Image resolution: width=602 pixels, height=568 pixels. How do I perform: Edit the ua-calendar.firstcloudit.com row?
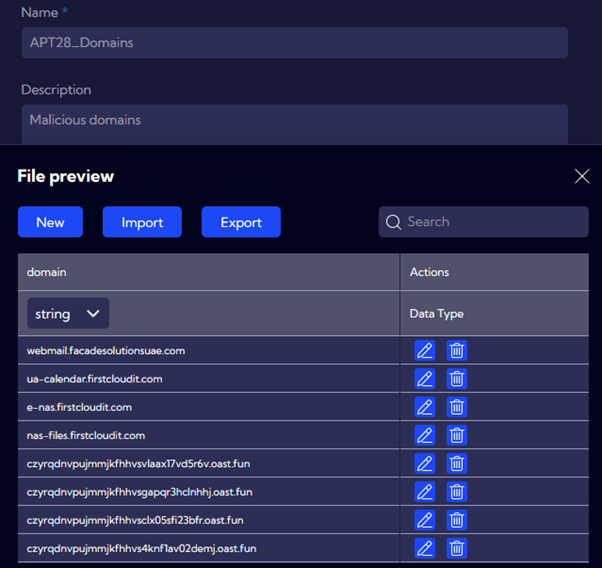click(424, 379)
